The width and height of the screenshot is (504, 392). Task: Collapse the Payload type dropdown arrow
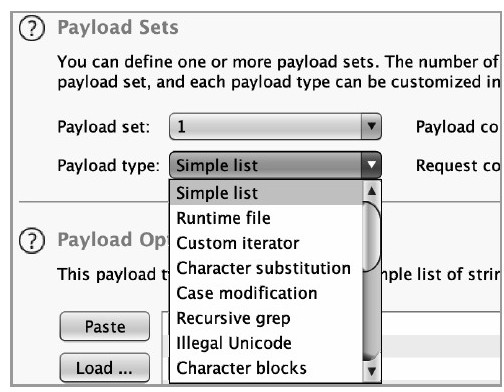(x=371, y=165)
